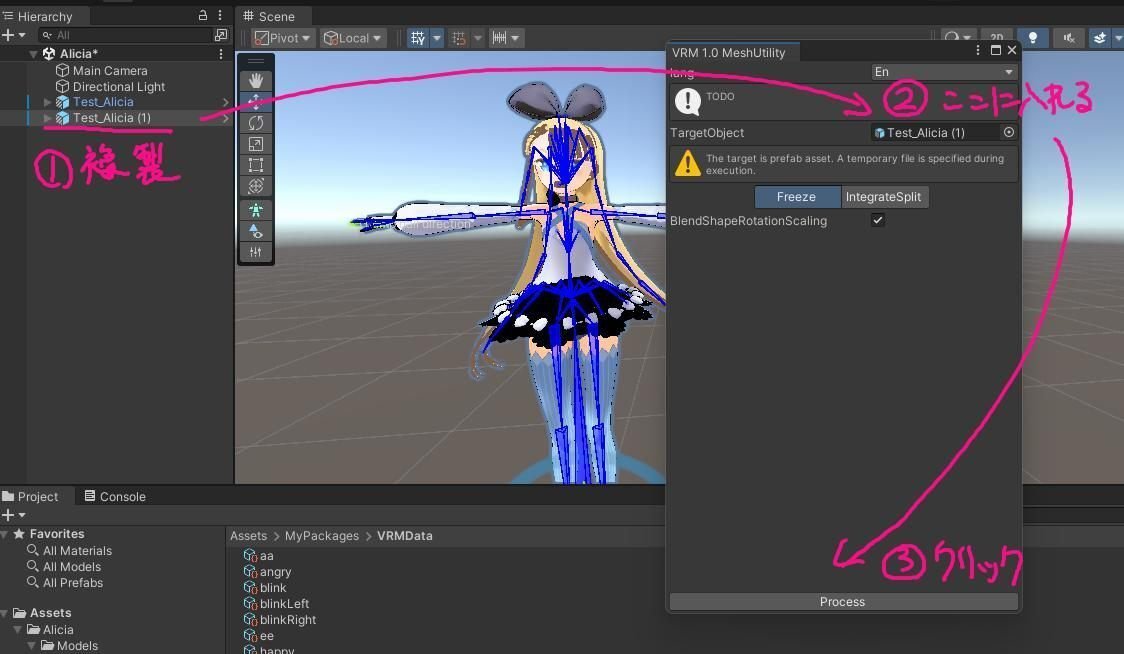Open the Alicia scene options menu
Viewport: 1124px width, 654px height.
click(x=221, y=54)
